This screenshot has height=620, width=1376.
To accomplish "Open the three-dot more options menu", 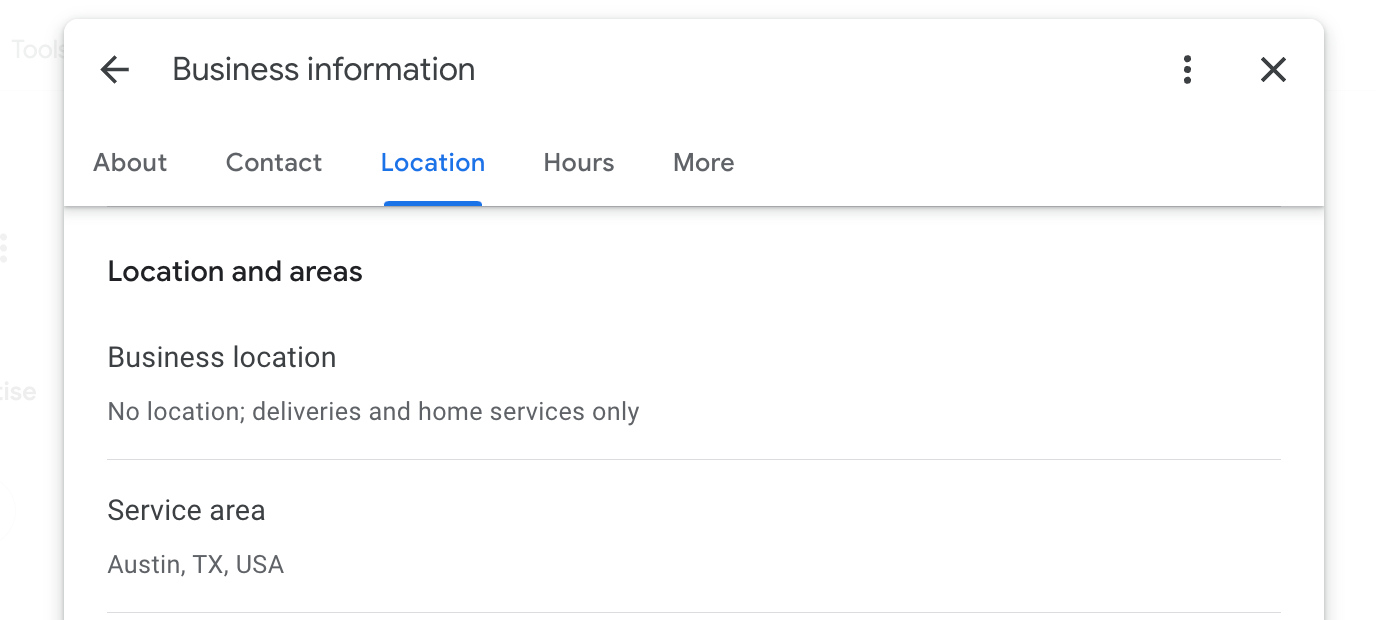I will pyautogui.click(x=1187, y=69).
